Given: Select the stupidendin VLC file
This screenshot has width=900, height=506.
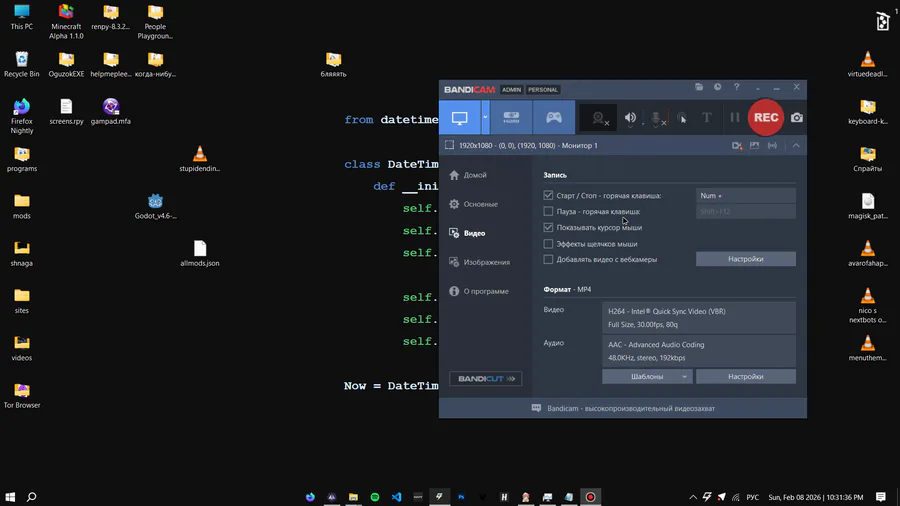Looking at the screenshot, I should (x=200, y=159).
